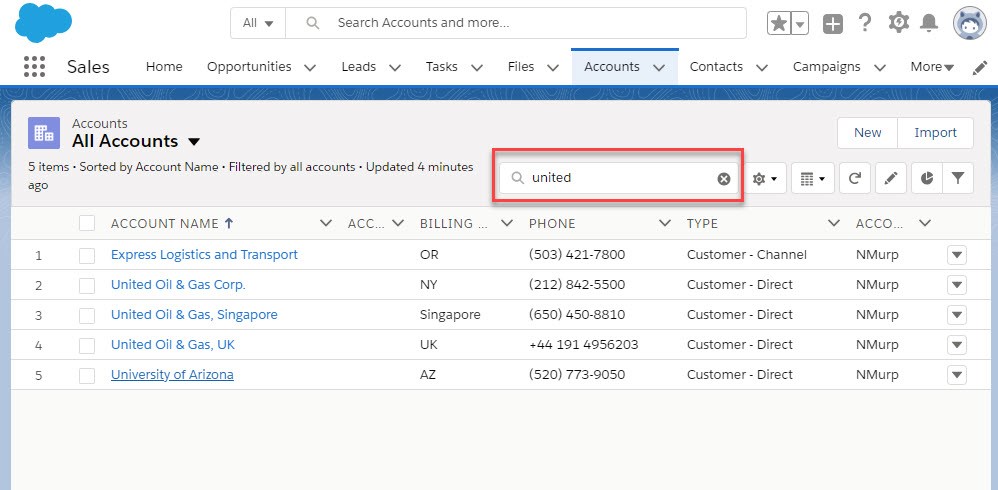Open the United Oil & Gas, UK account
This screenshot has height=490, width=998.
tap(172, 344)
